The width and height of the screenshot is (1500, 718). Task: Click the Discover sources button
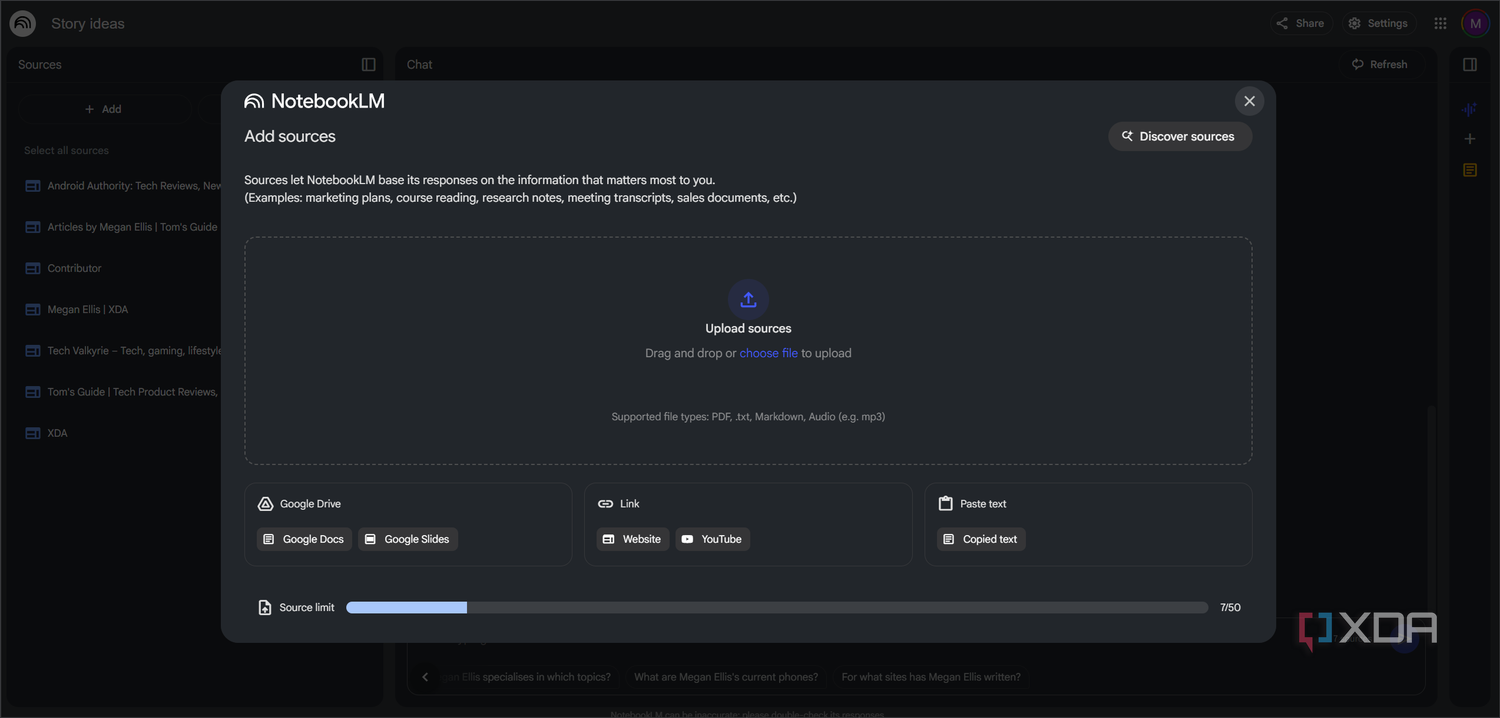(1180, 136)
